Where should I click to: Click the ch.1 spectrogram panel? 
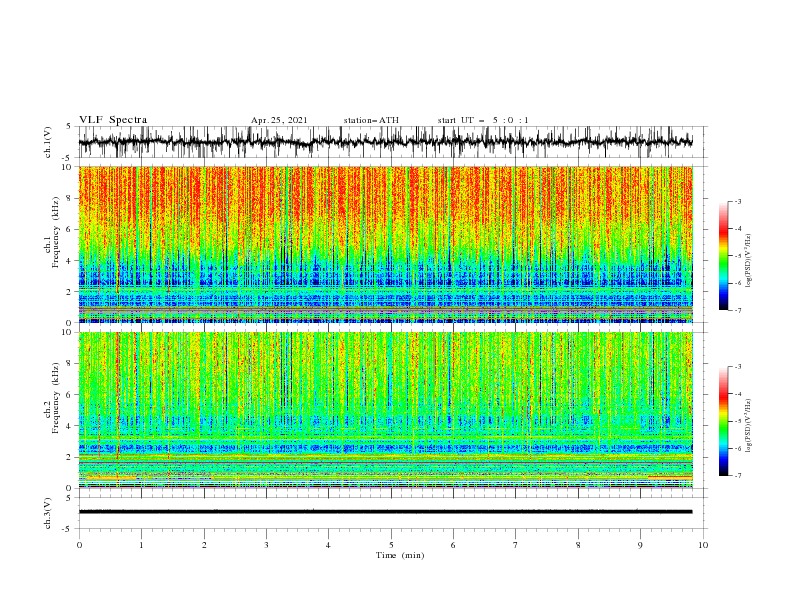coord(386,244)
